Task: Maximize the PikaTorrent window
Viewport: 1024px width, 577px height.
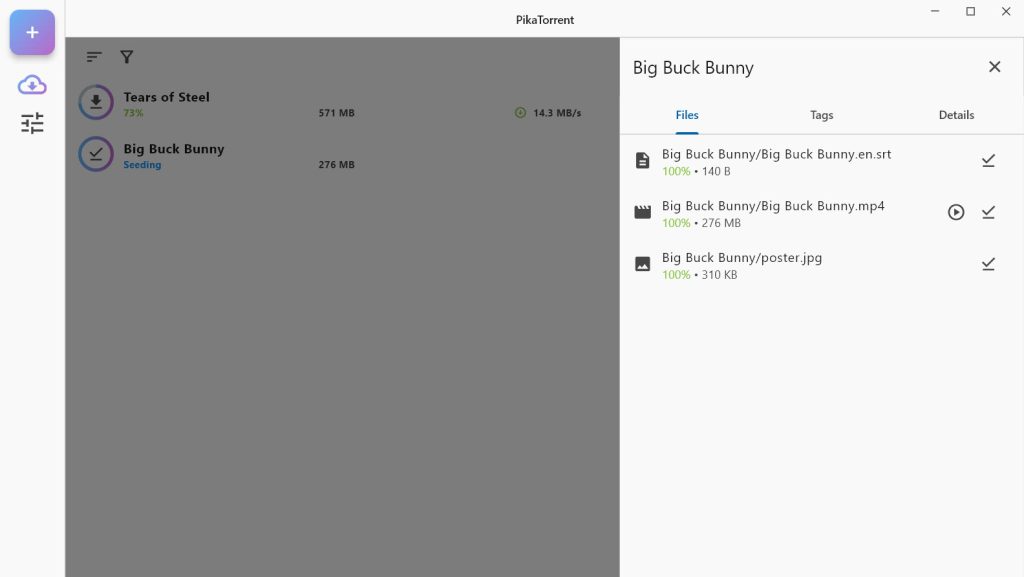Action: [x=970, y=11]
